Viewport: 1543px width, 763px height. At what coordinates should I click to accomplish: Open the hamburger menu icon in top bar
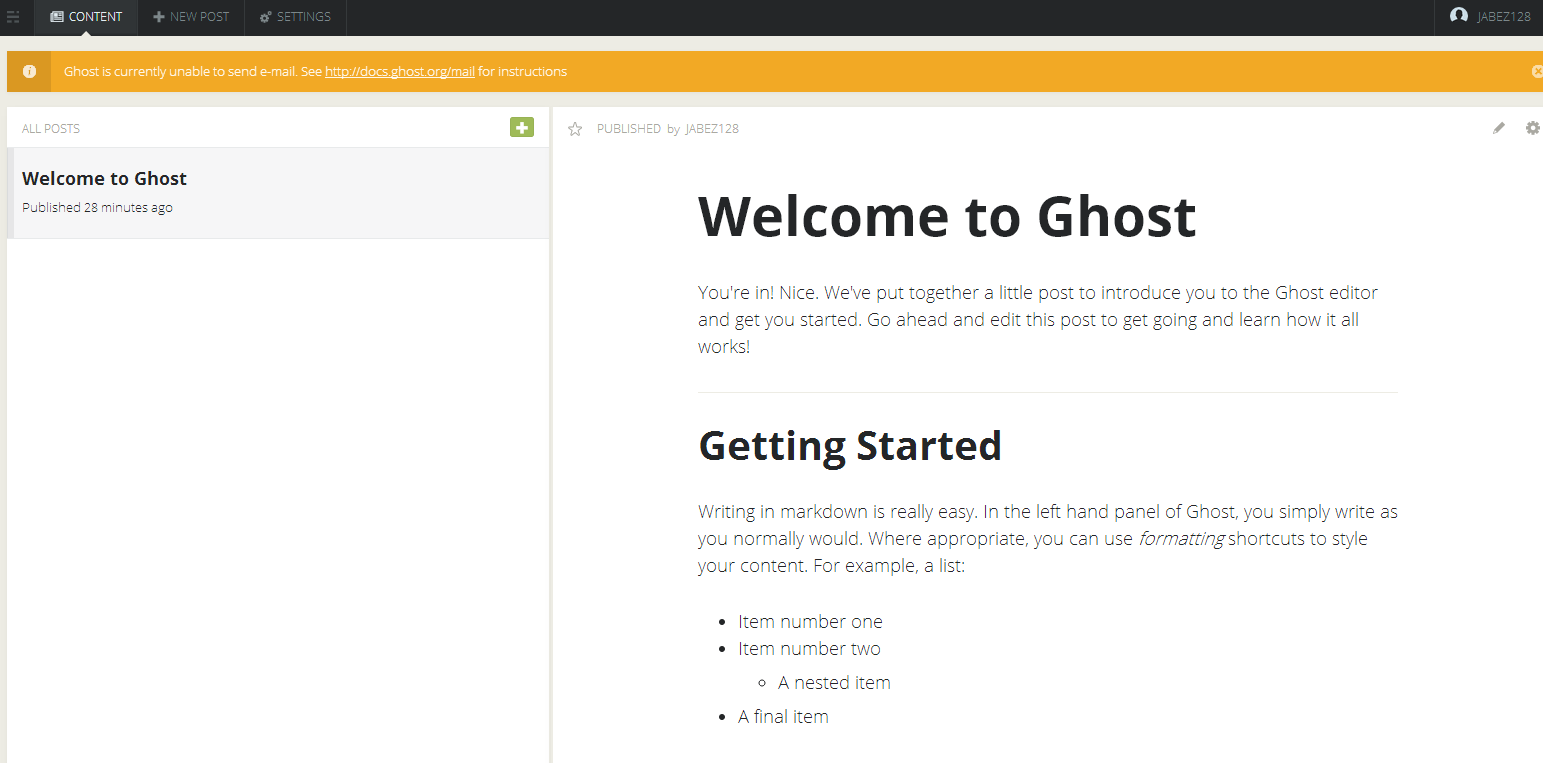coord(13,17)
